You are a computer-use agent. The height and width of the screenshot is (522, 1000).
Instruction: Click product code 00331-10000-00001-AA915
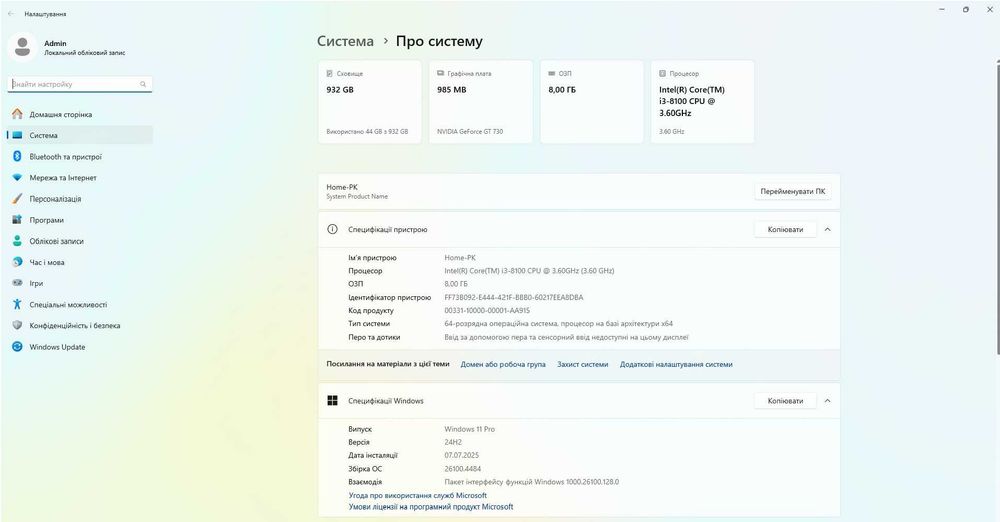tap(487, 311)
